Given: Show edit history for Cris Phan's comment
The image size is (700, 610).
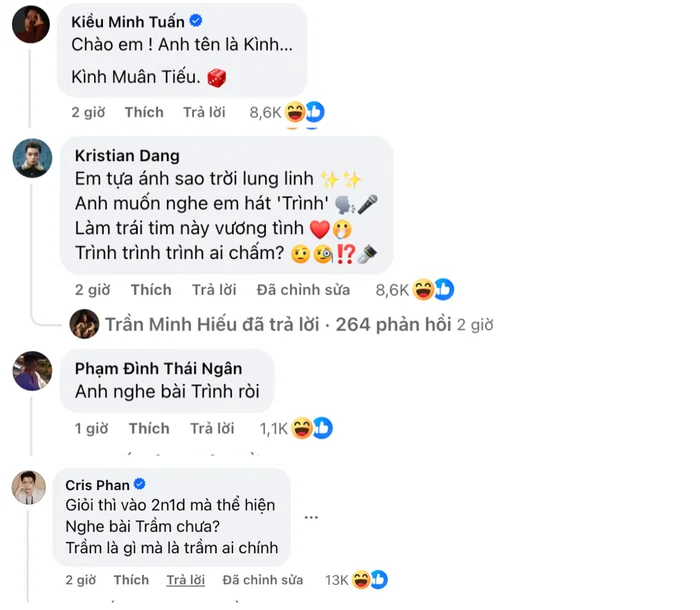Looking at the screenshot, I should tap(262, 579).
